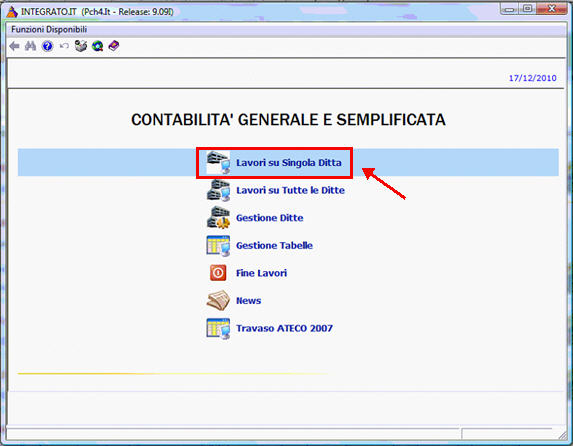This screenshot has width=573, height=446.
Task: Click the Gestione Tabelle table icon
Action: coord(218,245)
